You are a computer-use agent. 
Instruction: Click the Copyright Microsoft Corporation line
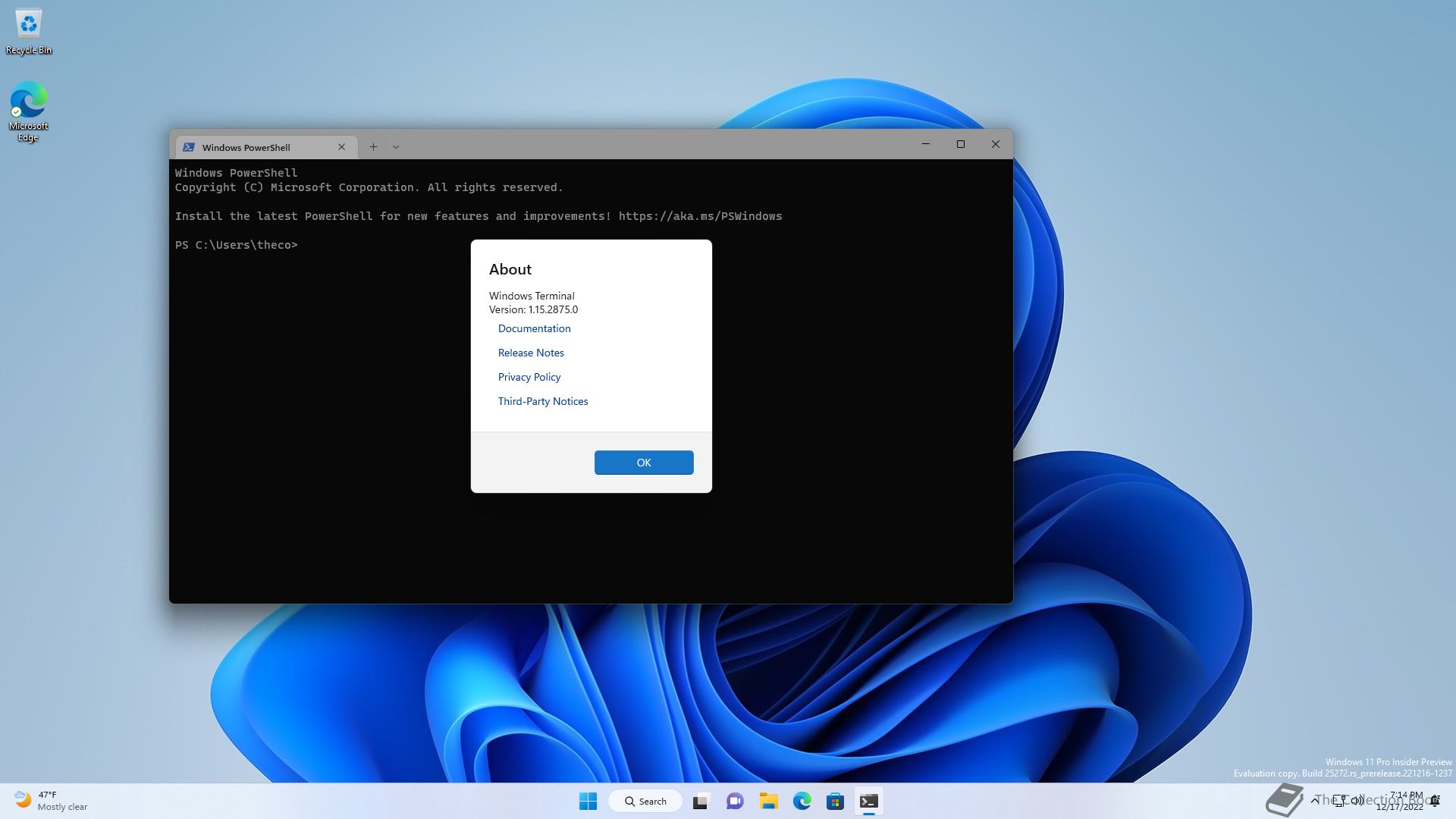[x=369, y=187]
